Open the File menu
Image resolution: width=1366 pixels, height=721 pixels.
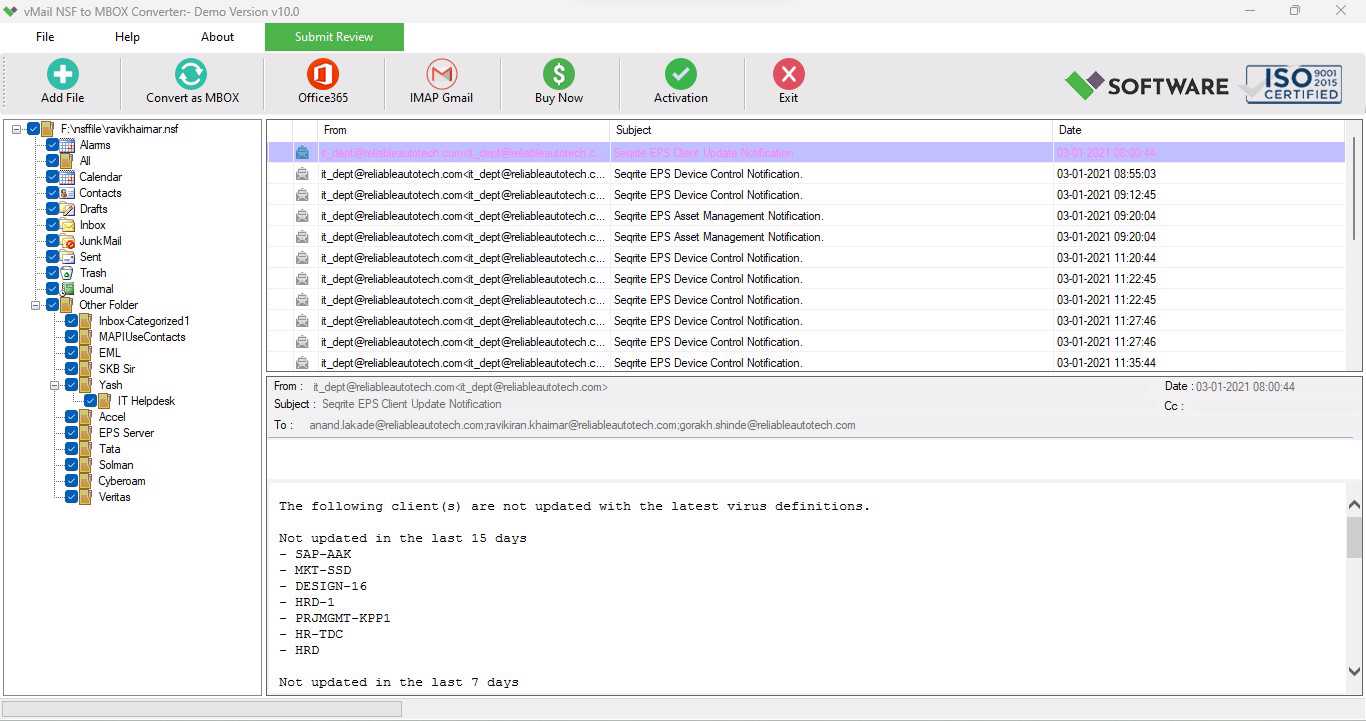[x=45, y=37]
